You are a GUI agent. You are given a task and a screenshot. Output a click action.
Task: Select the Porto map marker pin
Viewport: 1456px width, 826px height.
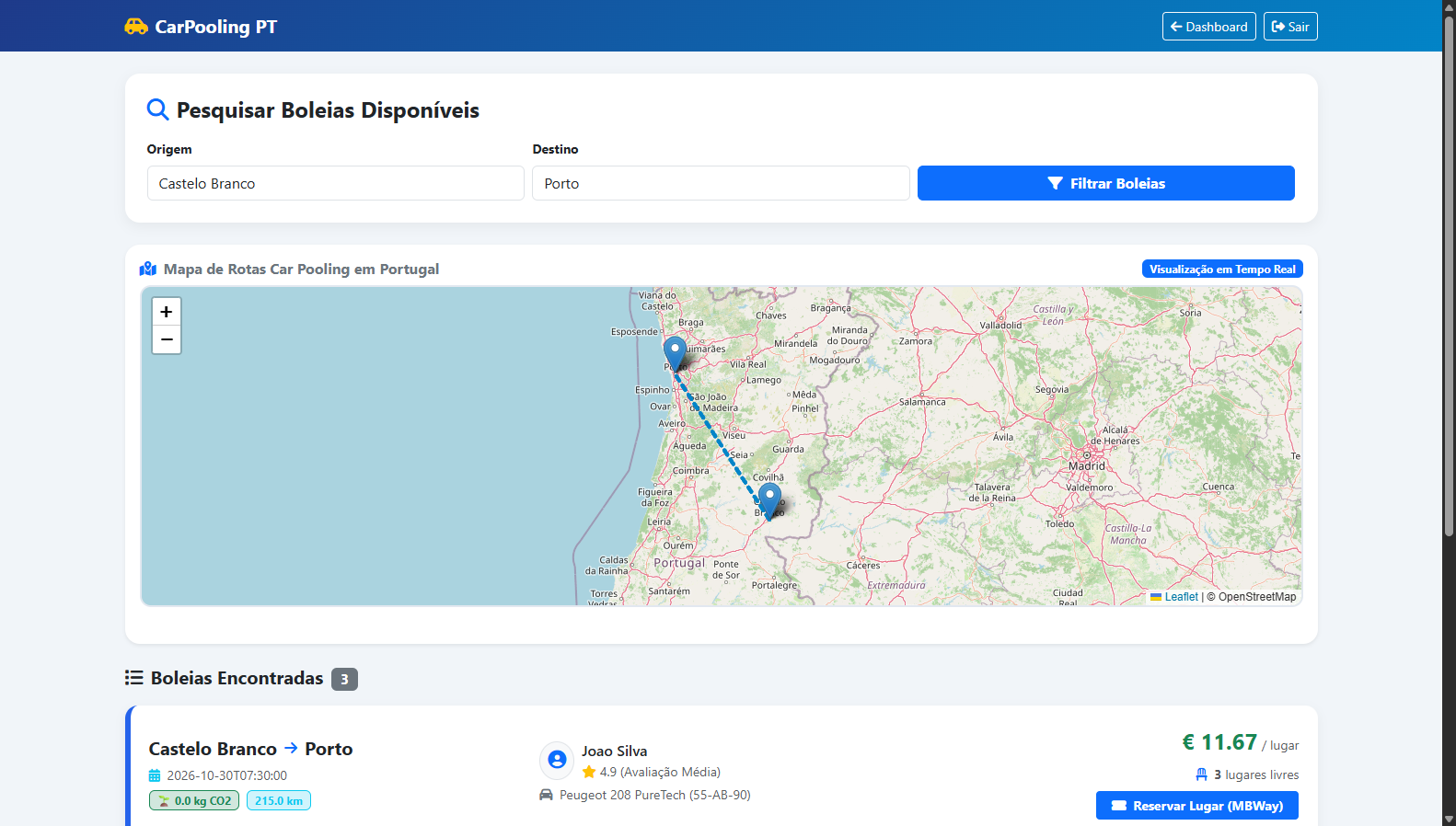tap(676, 353)
